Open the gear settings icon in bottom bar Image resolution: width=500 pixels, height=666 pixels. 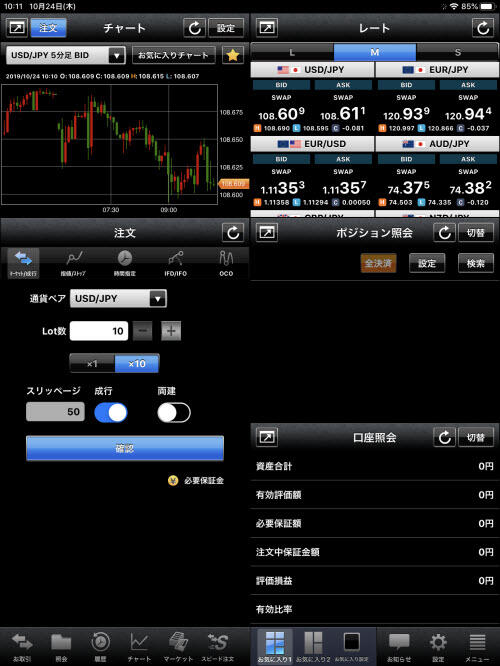[438, 647]
